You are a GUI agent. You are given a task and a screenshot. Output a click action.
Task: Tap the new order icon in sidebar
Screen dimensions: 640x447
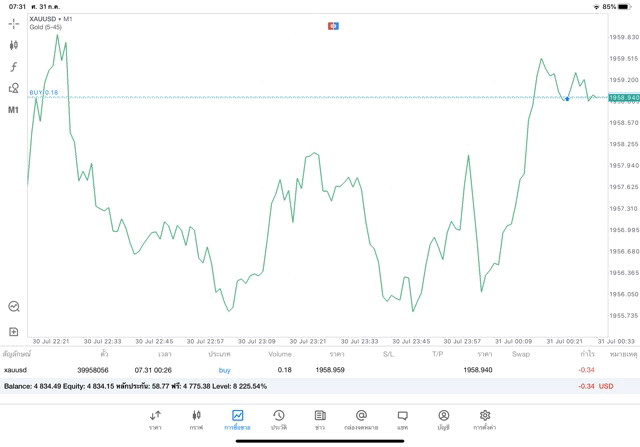tap(14, 330)
